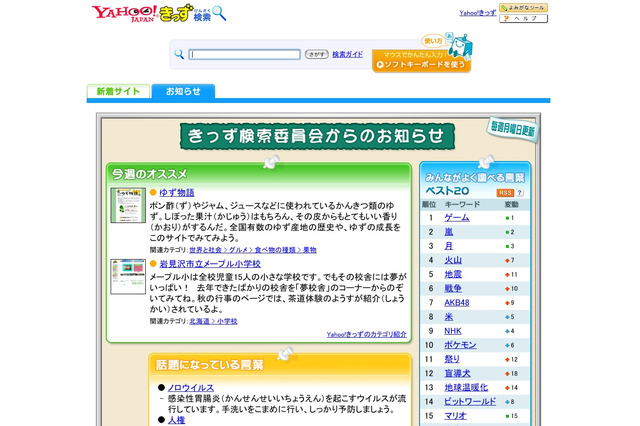Select ranking keyword NHK

click(453, 331)
